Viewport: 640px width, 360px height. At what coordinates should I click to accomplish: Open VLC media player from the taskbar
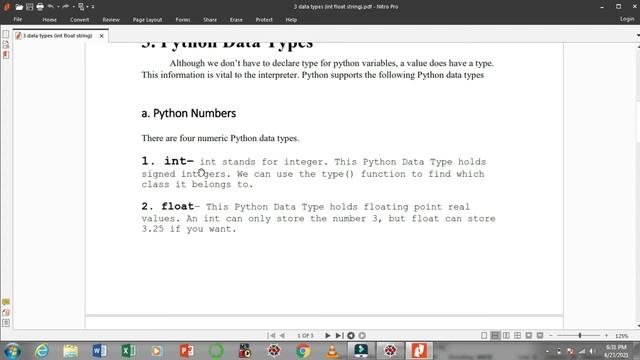332,351
